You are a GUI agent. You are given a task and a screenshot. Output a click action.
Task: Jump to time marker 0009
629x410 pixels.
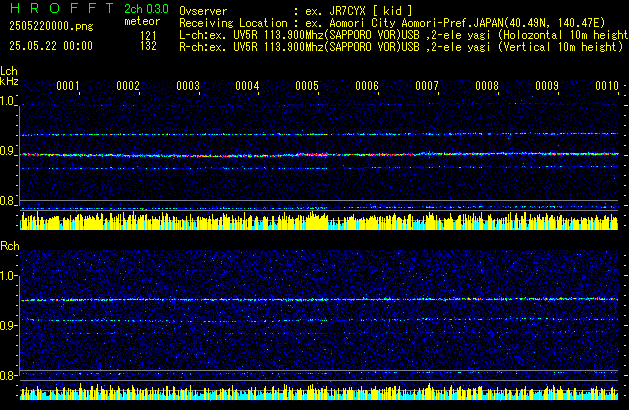547,86
